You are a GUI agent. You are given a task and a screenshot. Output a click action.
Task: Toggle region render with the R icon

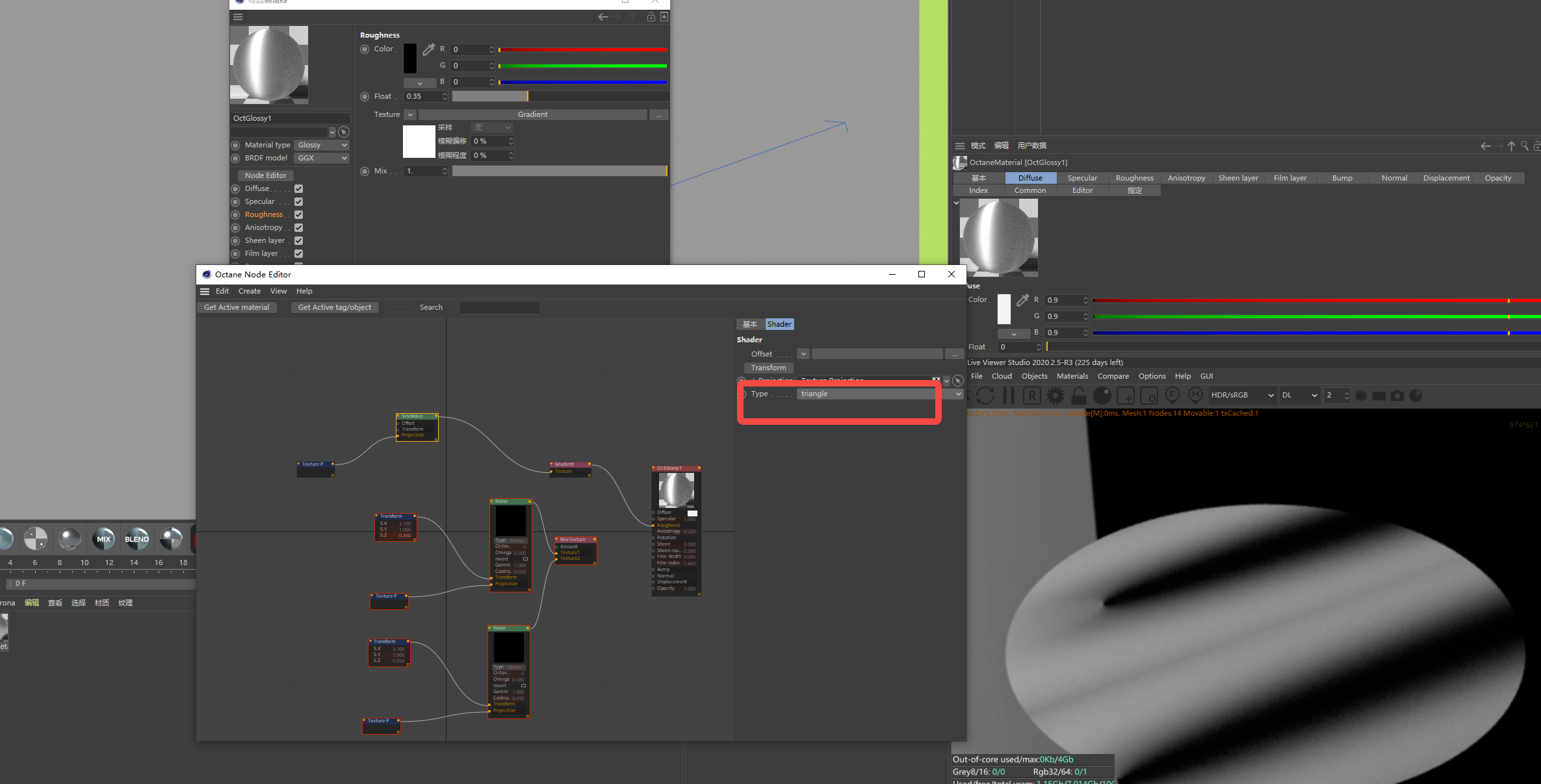click(x=1032, y=396)
